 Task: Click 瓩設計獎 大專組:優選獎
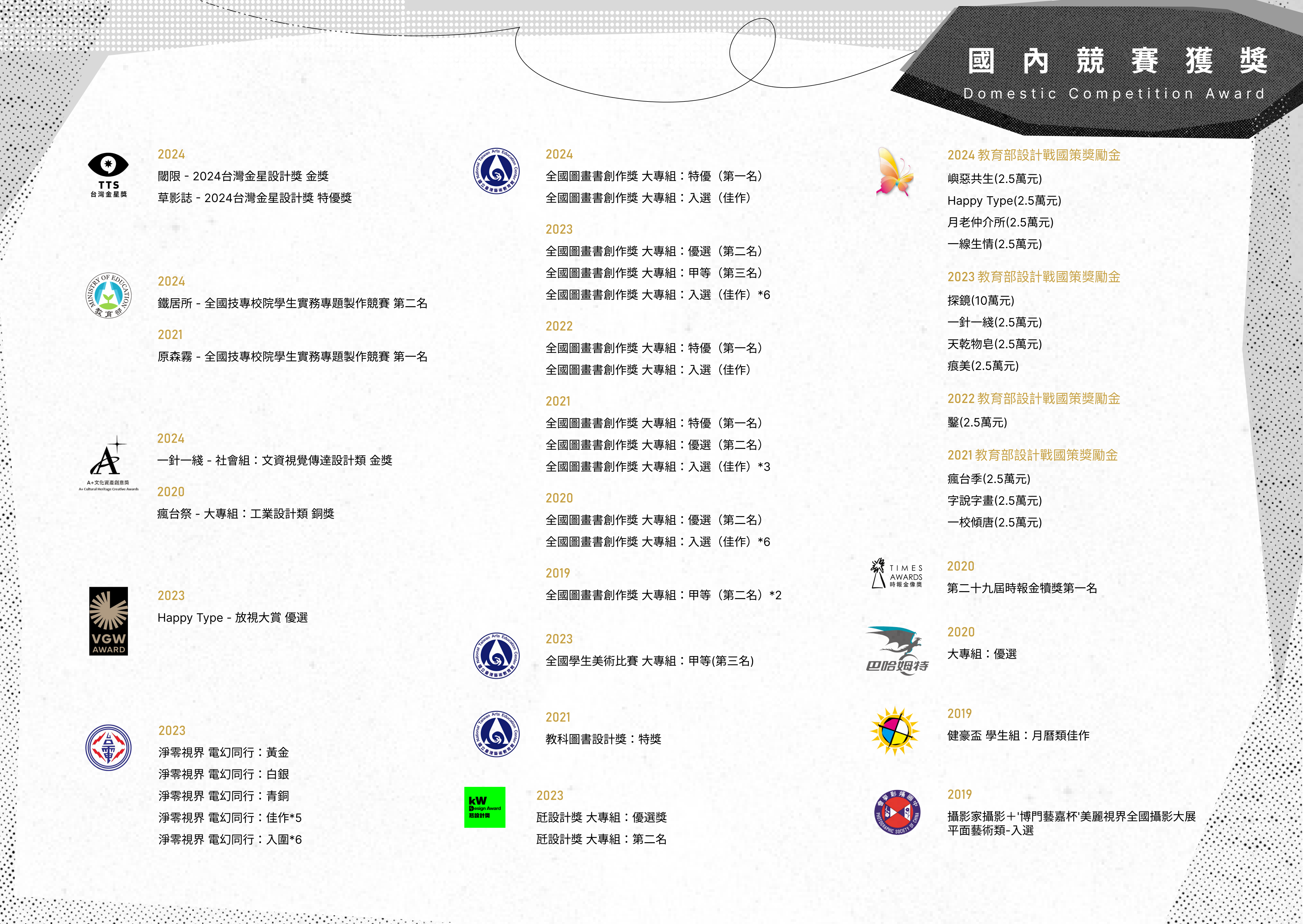click(601, 817)
